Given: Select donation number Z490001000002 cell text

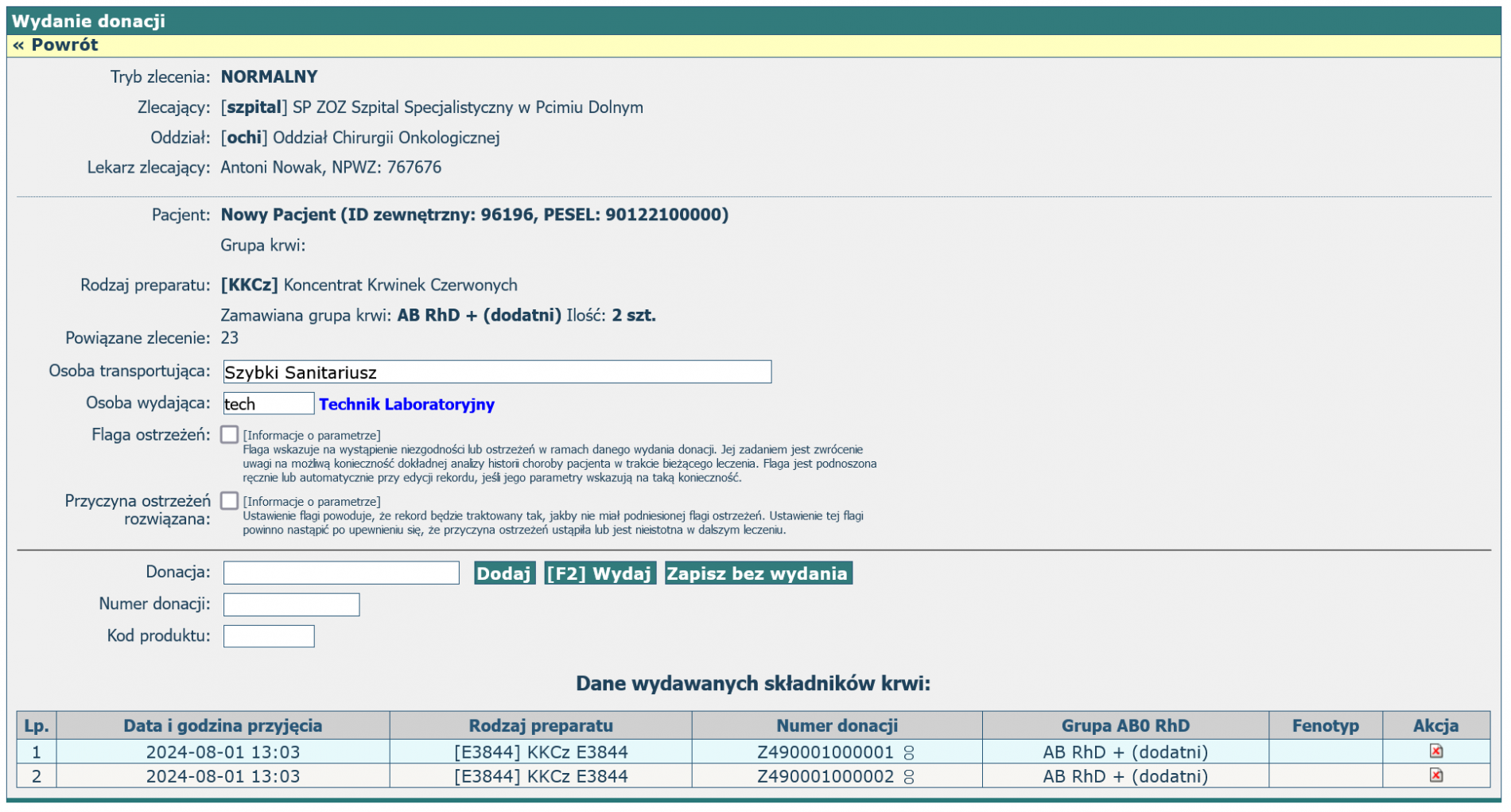Looking at the screenshot, I should point(825,776).
